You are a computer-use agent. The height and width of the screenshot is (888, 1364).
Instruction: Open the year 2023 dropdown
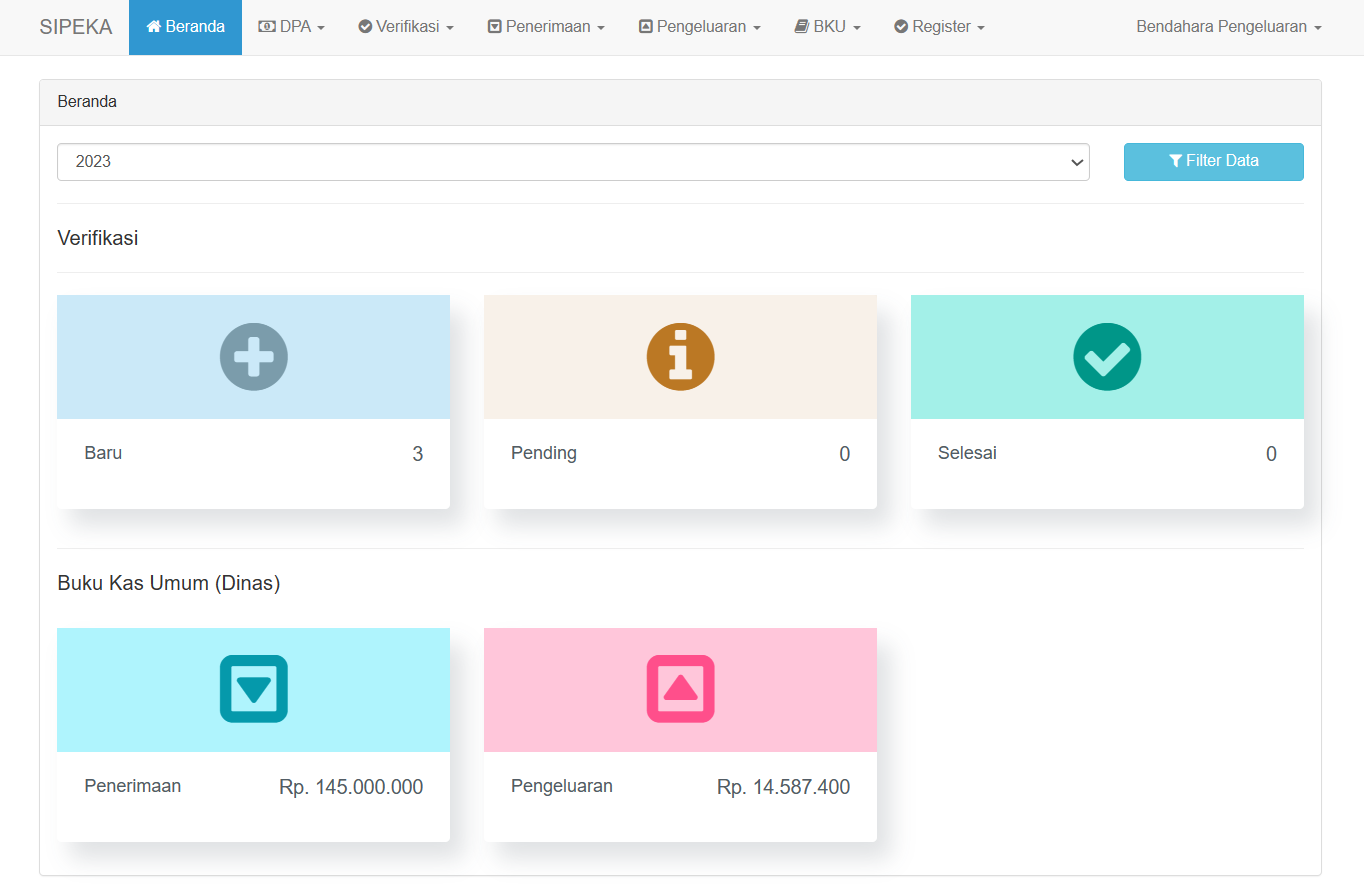pos(573,162)
